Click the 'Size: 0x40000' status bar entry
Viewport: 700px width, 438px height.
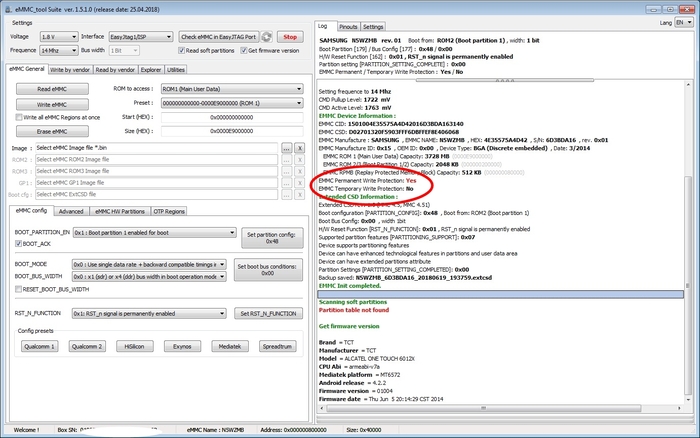pos(364,430)
